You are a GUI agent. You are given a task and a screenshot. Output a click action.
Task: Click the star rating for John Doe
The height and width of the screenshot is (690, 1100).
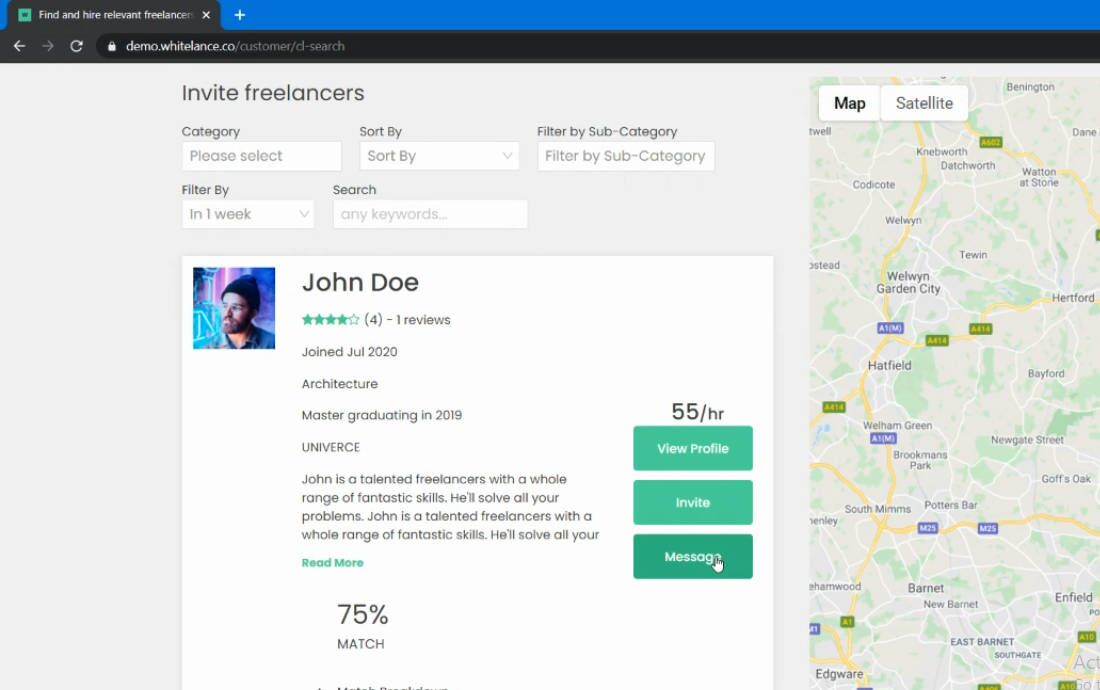tap(330, 320)
